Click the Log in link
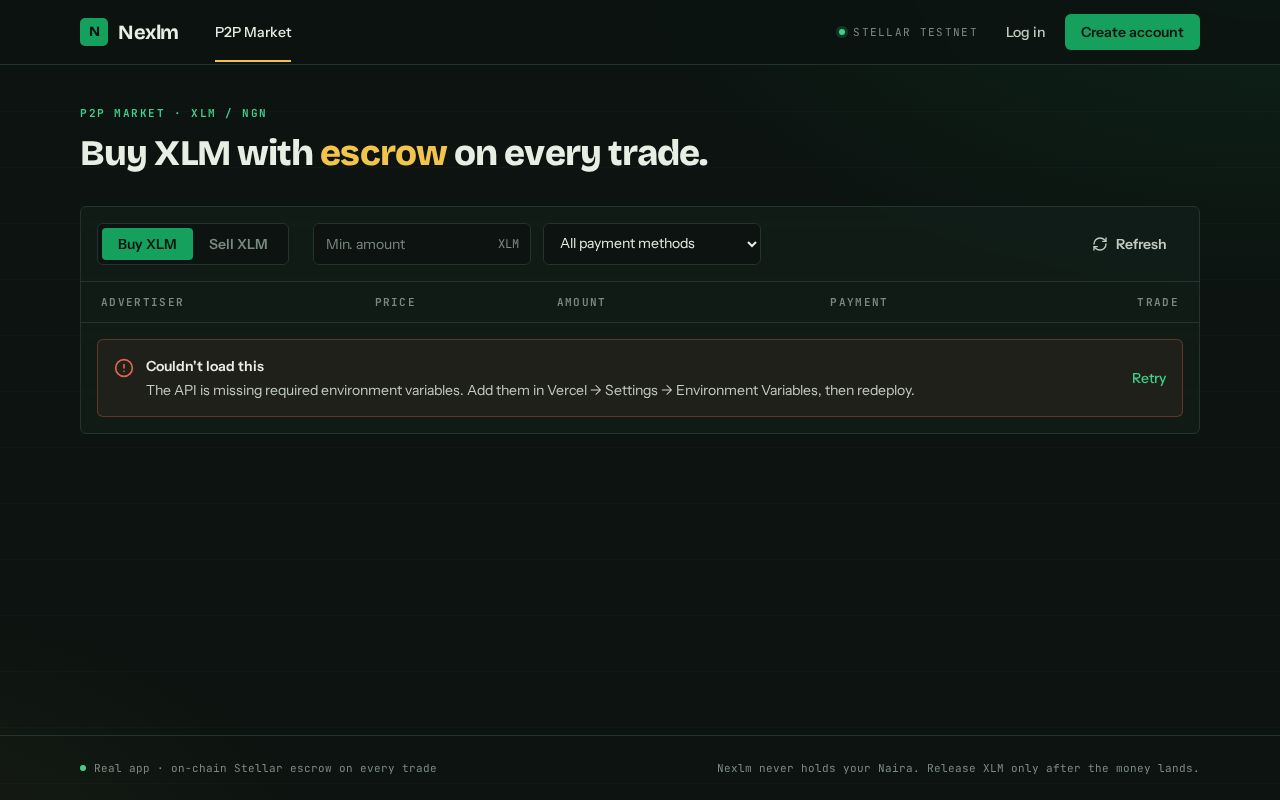Viewport: 1280px width, 800px height. click(x=1025, y=32)
